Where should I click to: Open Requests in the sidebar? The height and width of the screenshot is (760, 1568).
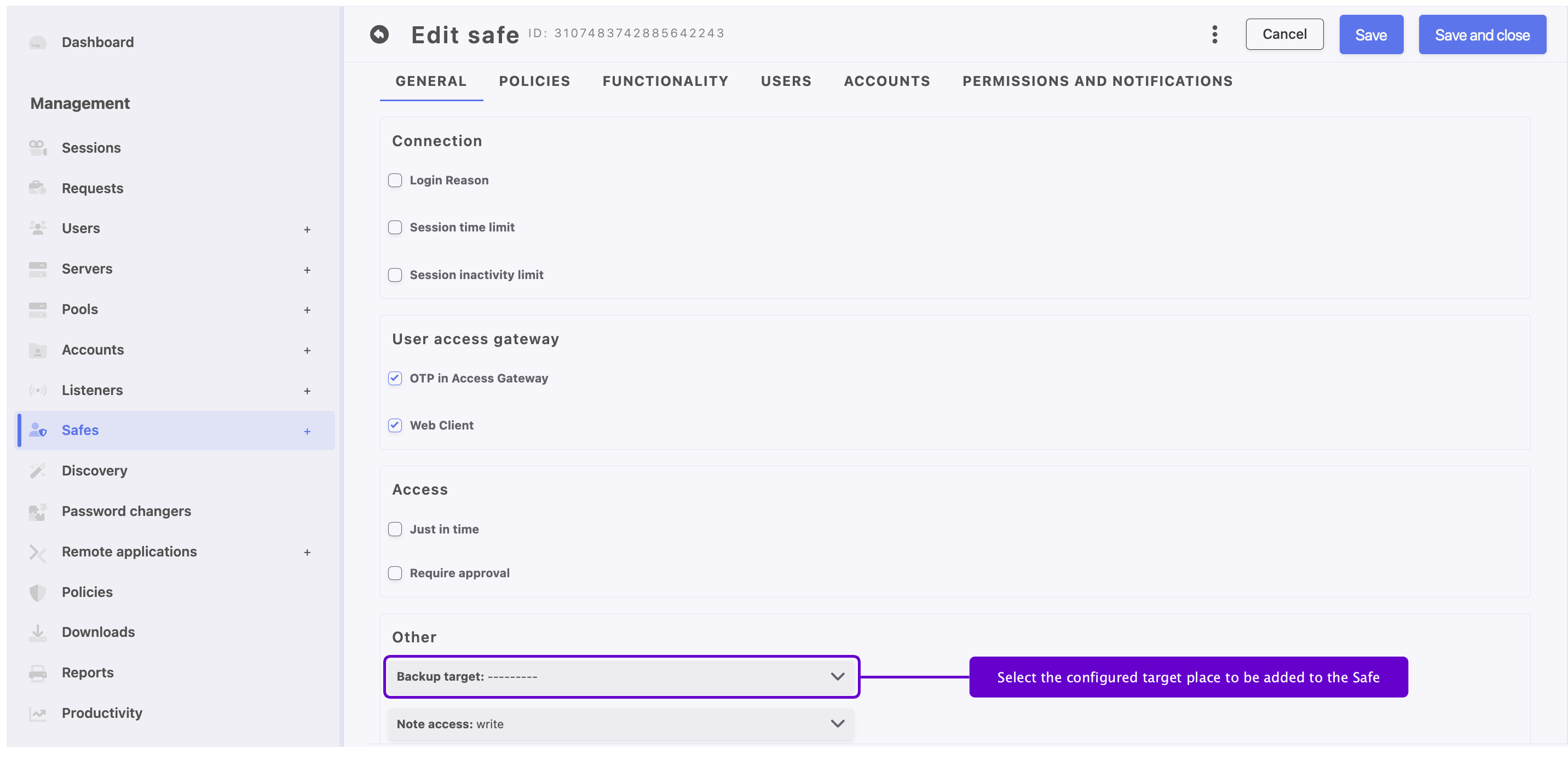[93, 188]
